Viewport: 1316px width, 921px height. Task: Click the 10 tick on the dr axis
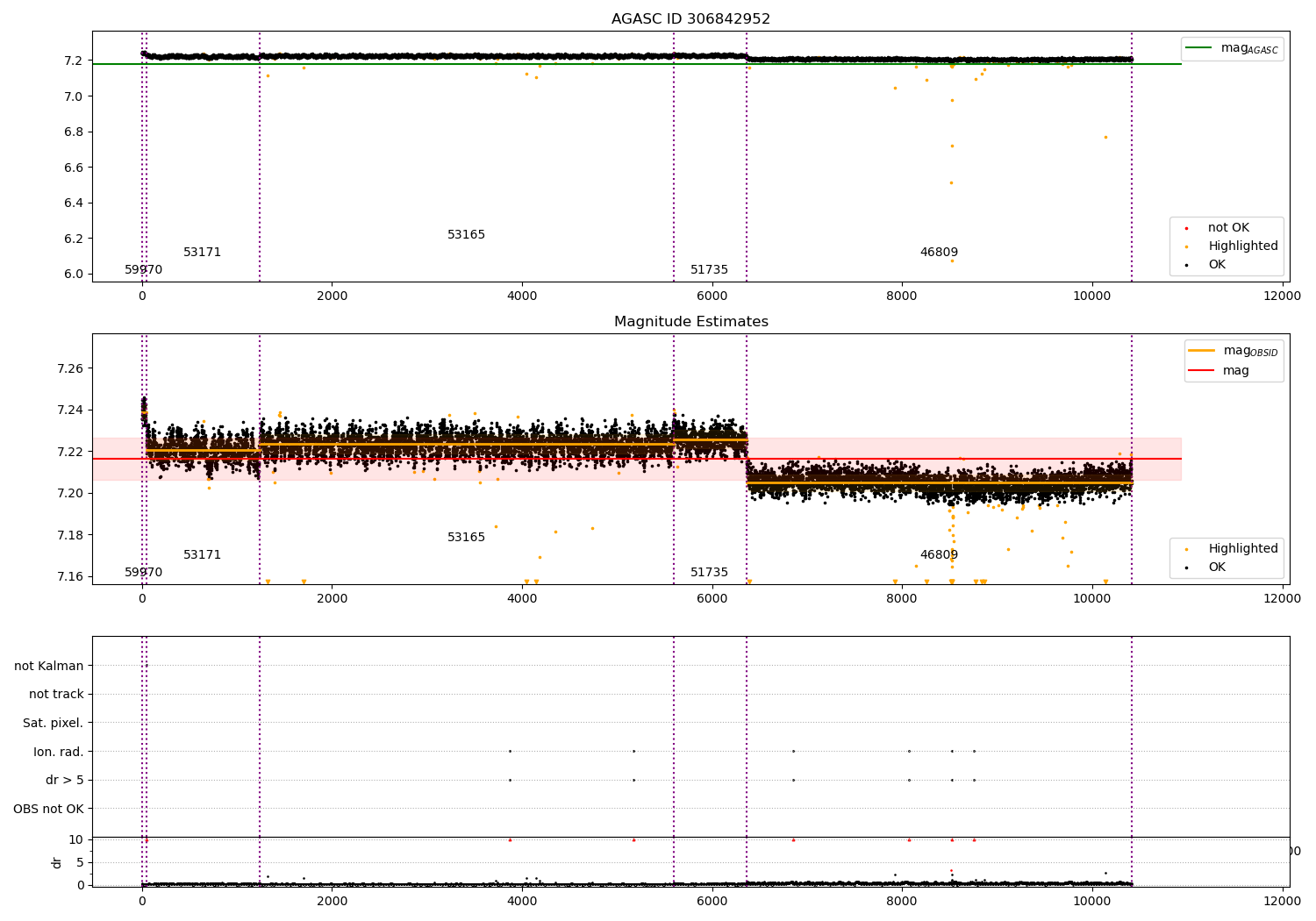pyautogui.click(x=76, y=839)
